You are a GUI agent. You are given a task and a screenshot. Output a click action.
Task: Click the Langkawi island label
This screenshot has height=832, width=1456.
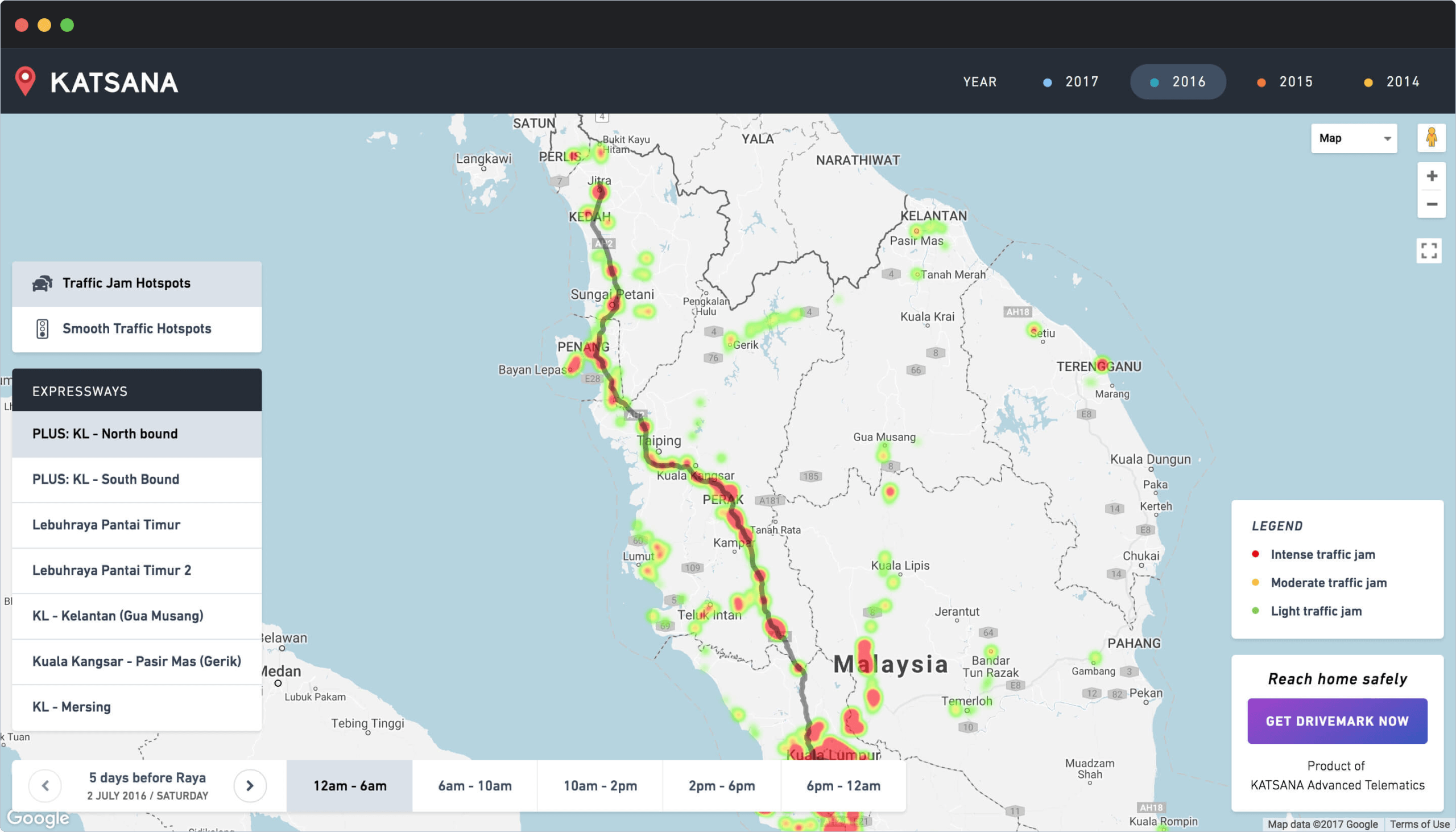(483, 158)
